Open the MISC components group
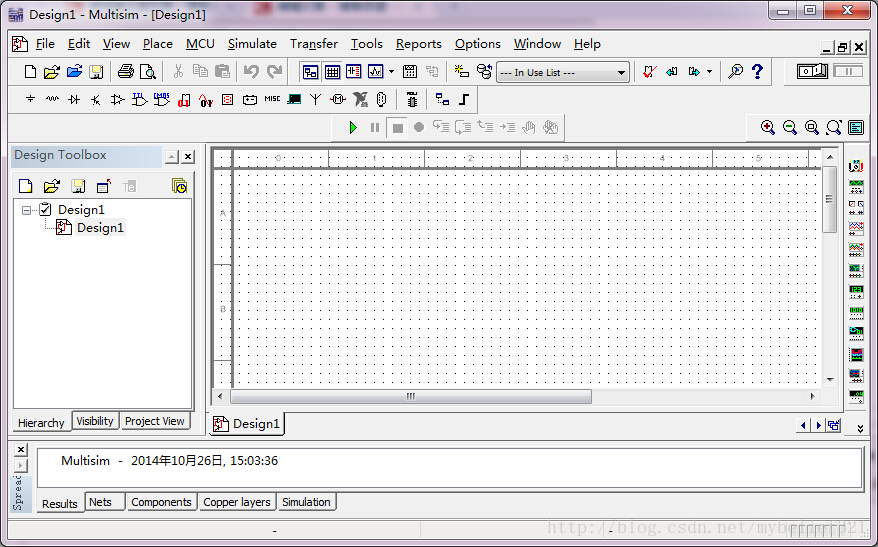The height and width of the screenshot is (547, 878). tap(272, 99)
